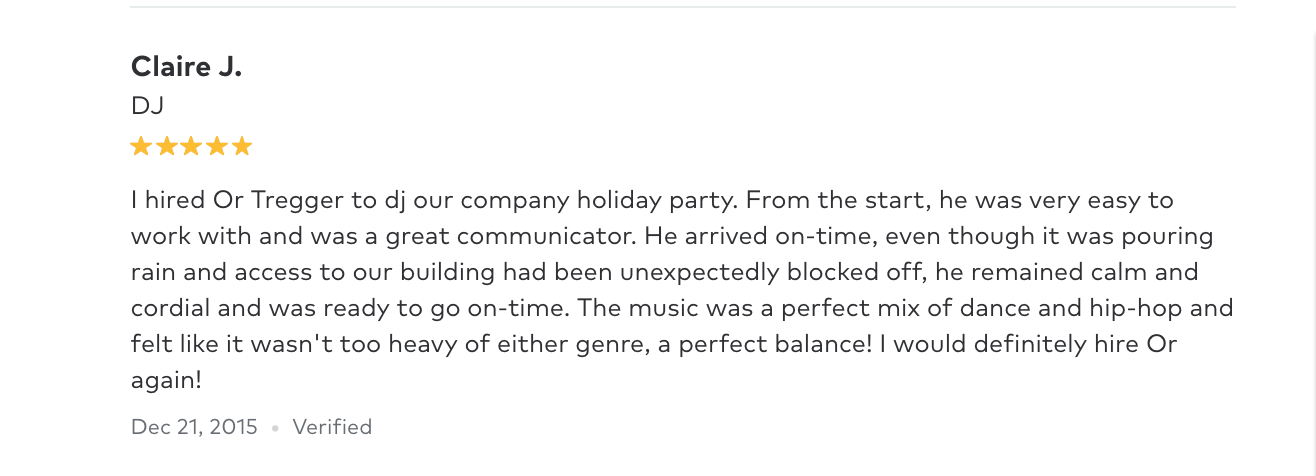Click the dot separator before Verified

click(275, 428)
